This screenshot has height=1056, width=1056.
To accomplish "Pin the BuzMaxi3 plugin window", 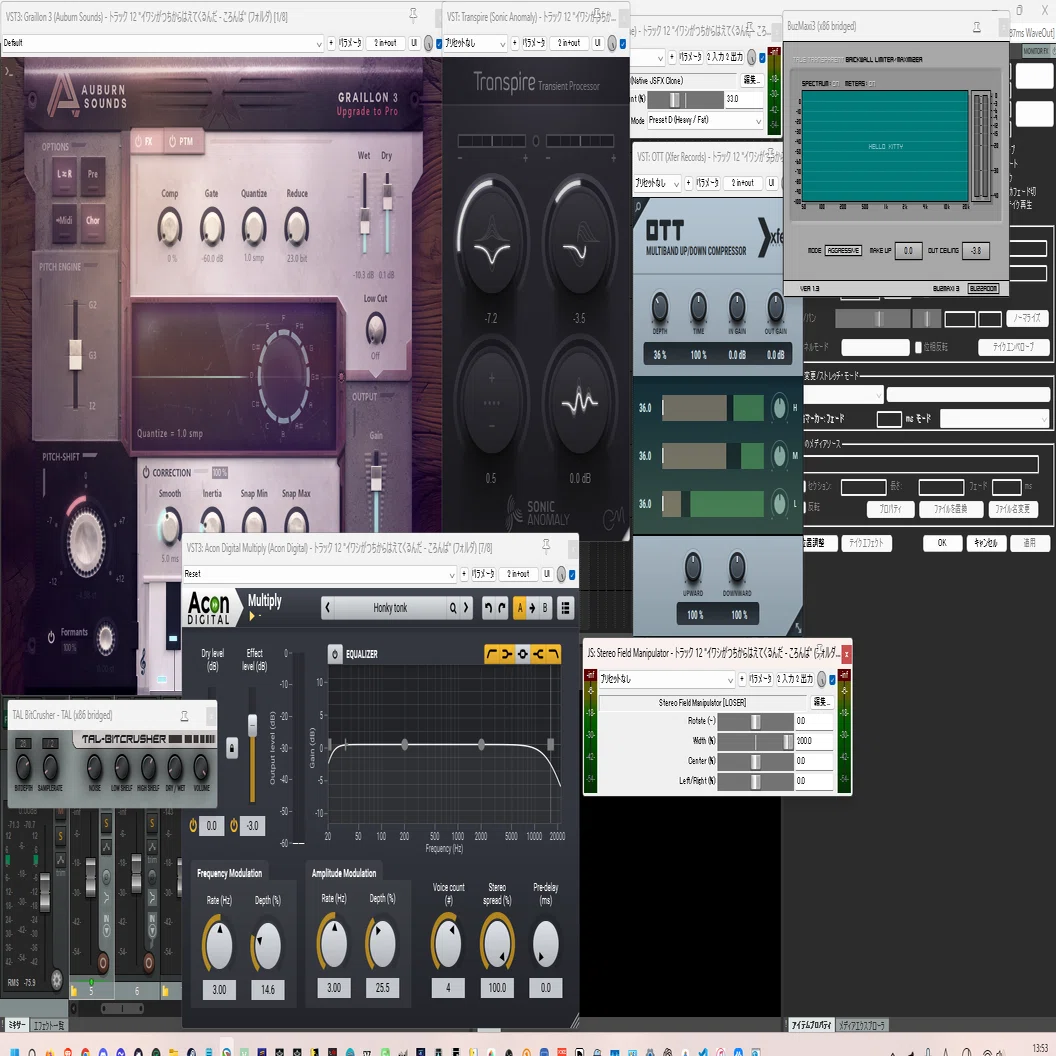I will pos(977,27).
